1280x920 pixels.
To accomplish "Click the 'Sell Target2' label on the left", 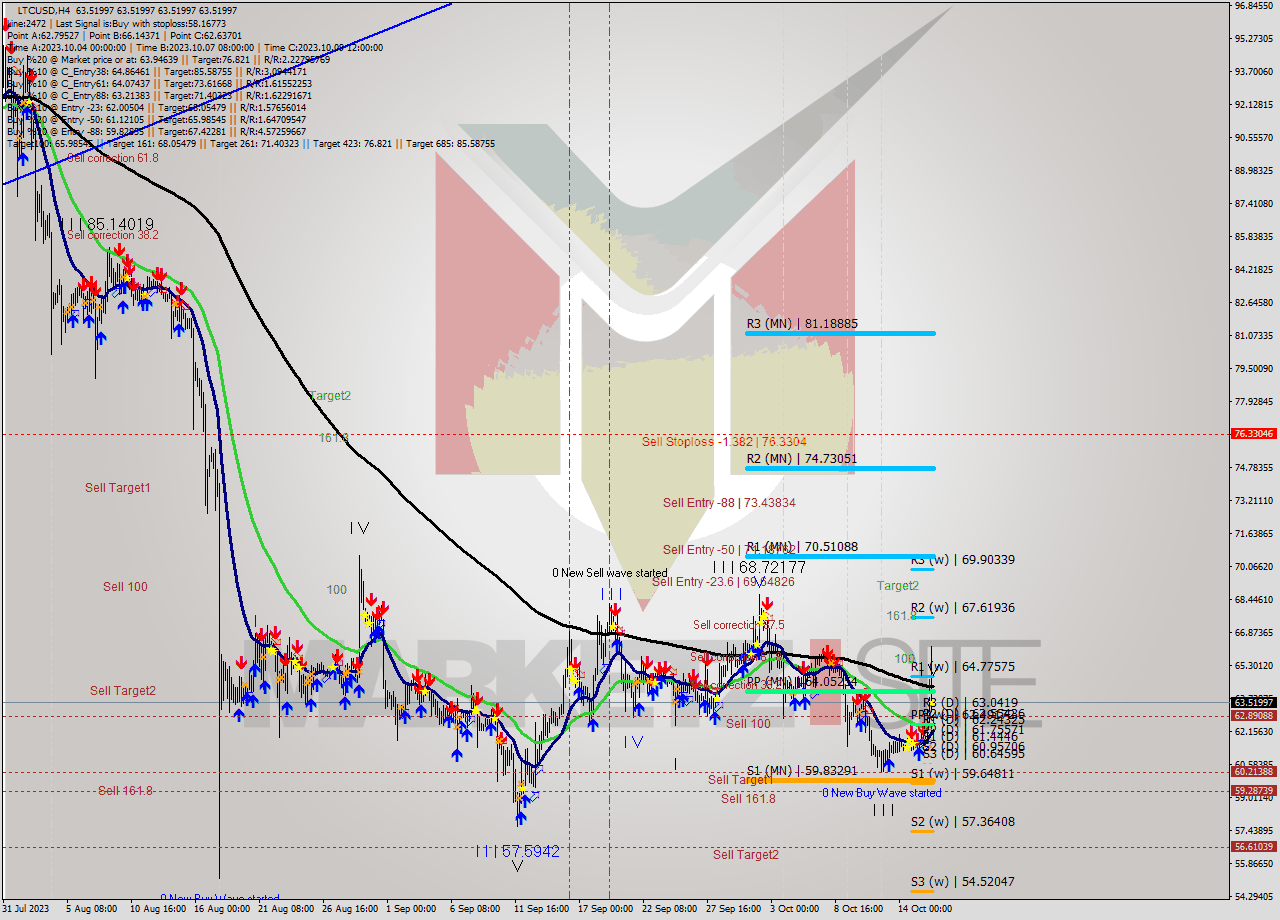I will (123, 691).
